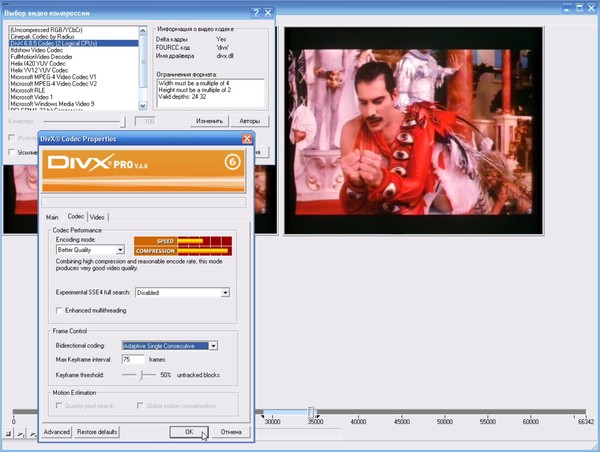
Task: Click the Отмена cancel button
Action: pyautogui.click(x=231, y=432)
